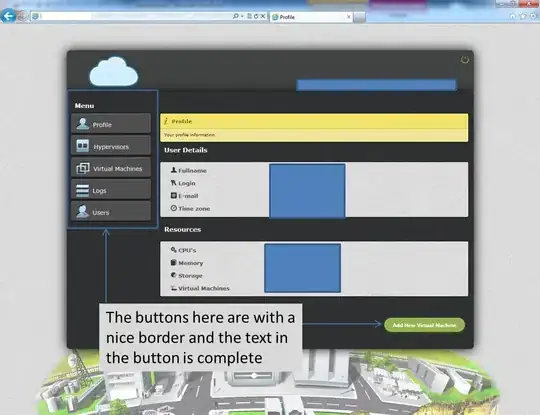Click the refresh icon in address bar
This screenshot has height=415, width=540.
click(x=256, y=16)
